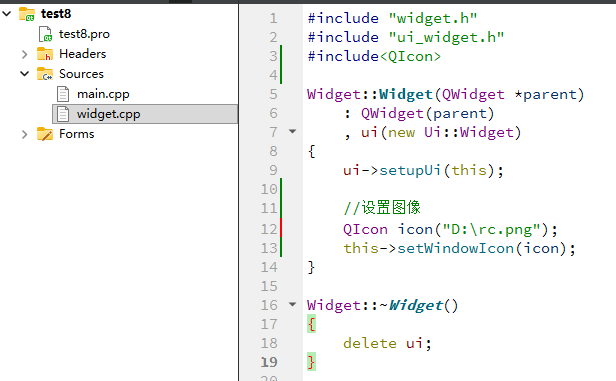Click the highlighted opening brace on line 17
Viewport: 616px width, 381px height.
point(312,324)
